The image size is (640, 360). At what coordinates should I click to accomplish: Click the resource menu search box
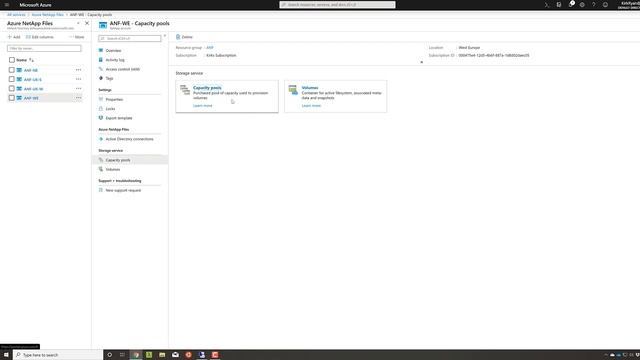coord(130,38)
